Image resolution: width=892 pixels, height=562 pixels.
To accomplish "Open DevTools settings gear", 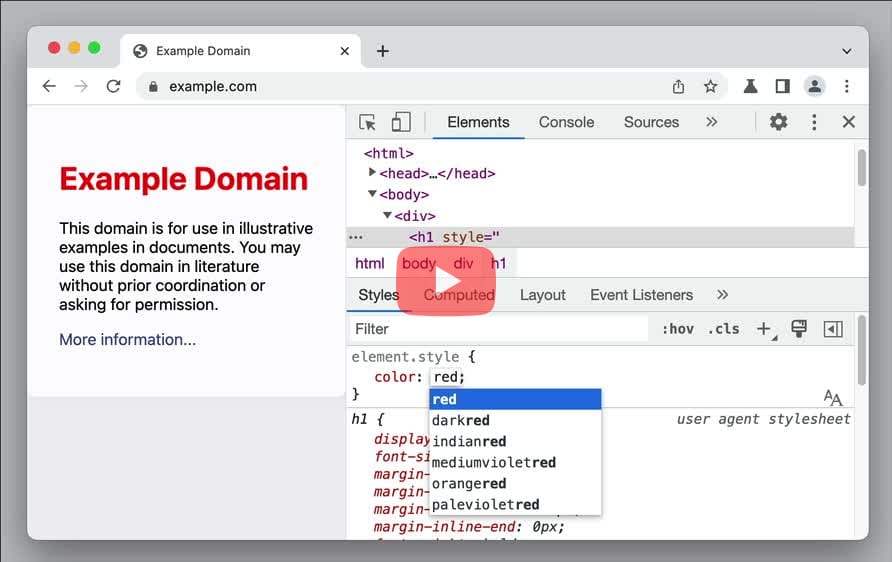I will coord(778,122).
